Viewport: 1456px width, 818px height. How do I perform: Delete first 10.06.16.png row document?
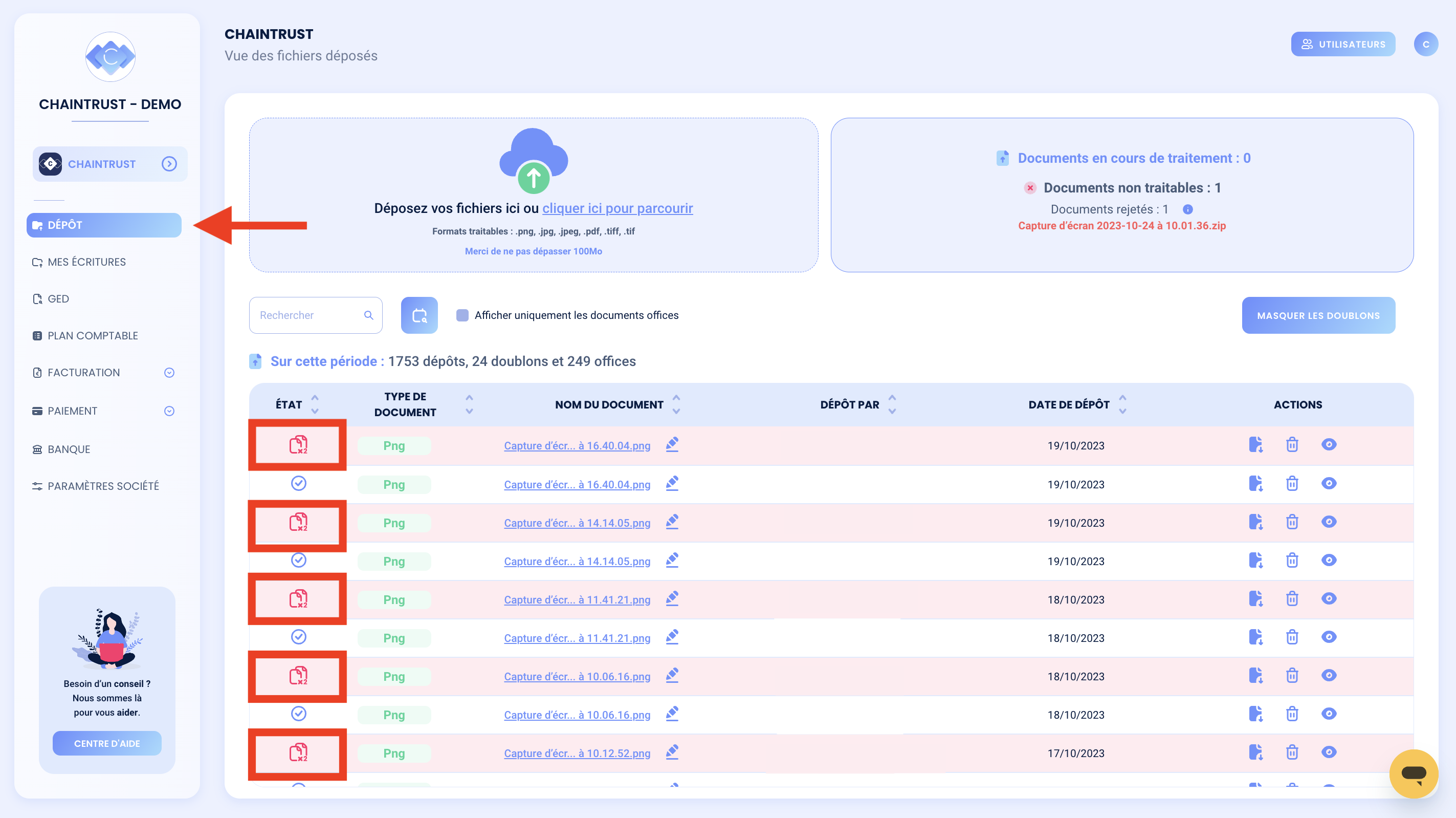[x=1291, y=676]
